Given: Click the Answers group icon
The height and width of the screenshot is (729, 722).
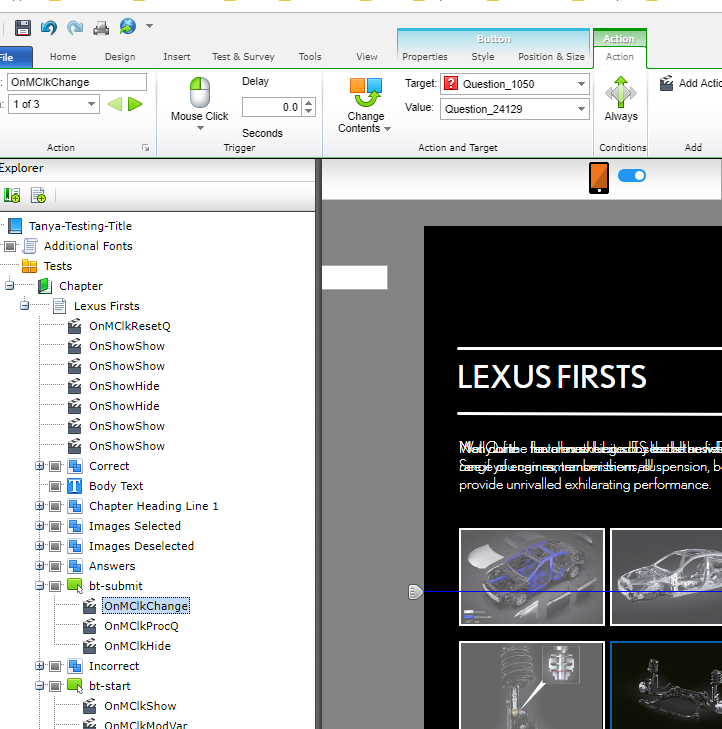Looking at the screenshot, I should (75, 566).
